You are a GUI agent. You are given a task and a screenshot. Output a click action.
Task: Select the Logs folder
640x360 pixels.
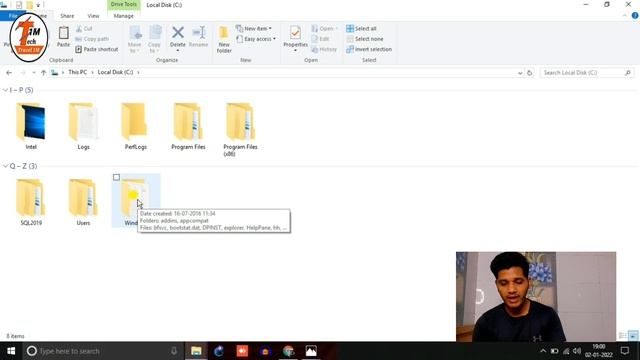[83, 126]
